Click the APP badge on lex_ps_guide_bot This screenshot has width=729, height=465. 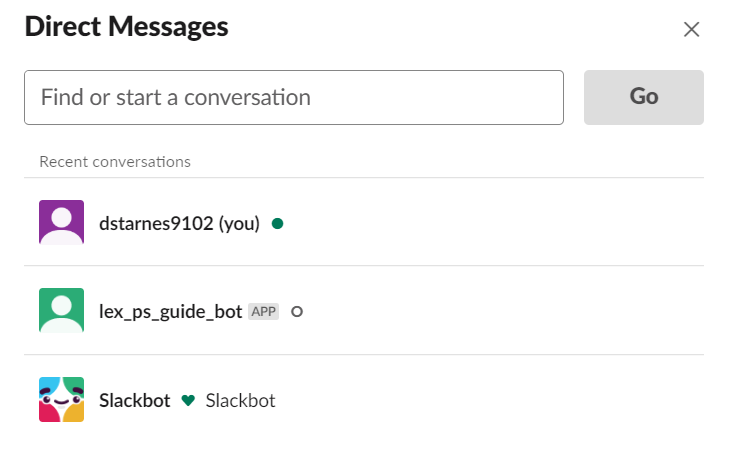264,311
